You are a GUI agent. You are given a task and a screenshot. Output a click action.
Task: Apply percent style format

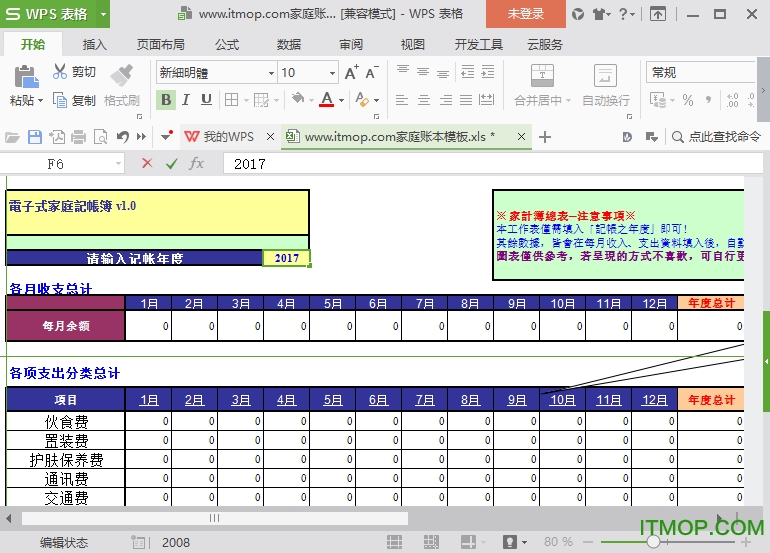(688, 100)
